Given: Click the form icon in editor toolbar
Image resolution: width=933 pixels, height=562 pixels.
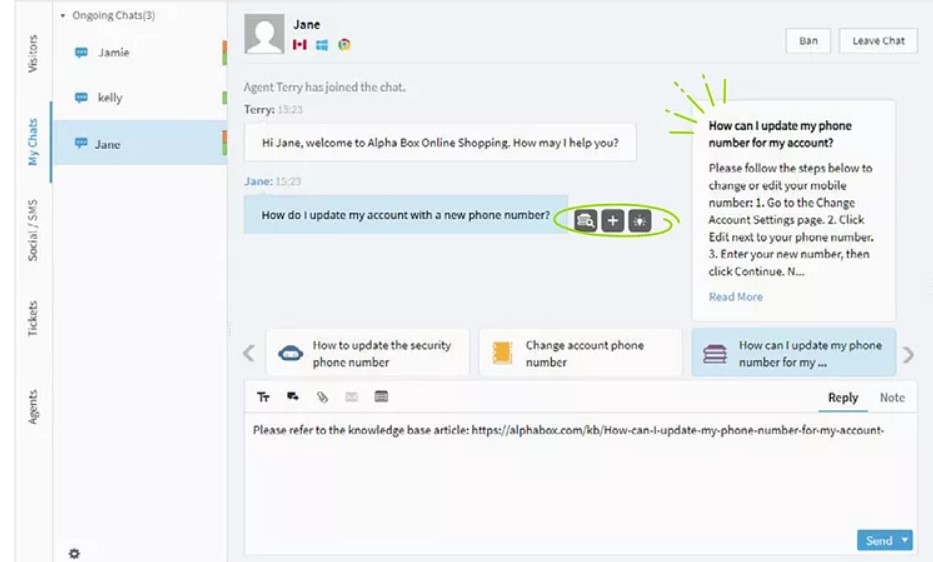Looking at the screenshot, I should [381, 396].
